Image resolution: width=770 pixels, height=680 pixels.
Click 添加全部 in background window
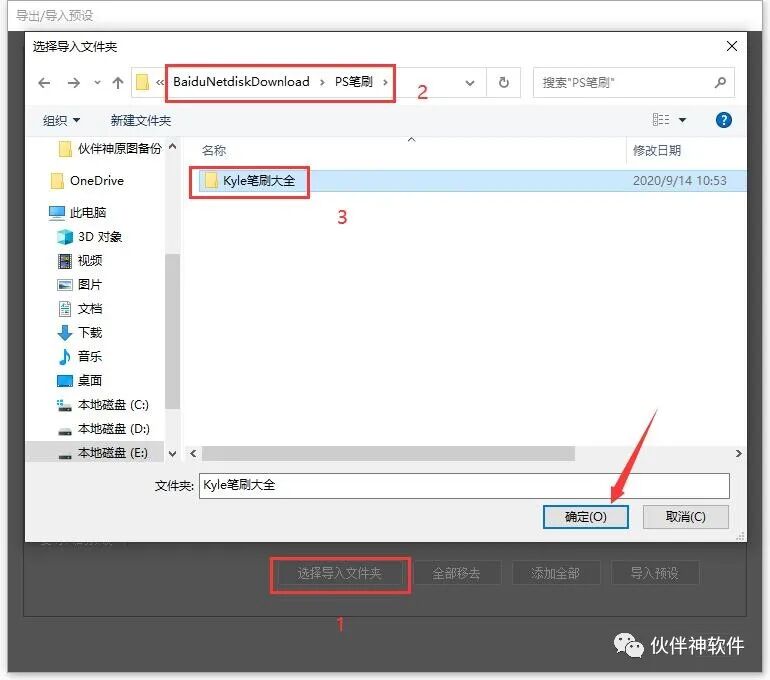[555, 573]
